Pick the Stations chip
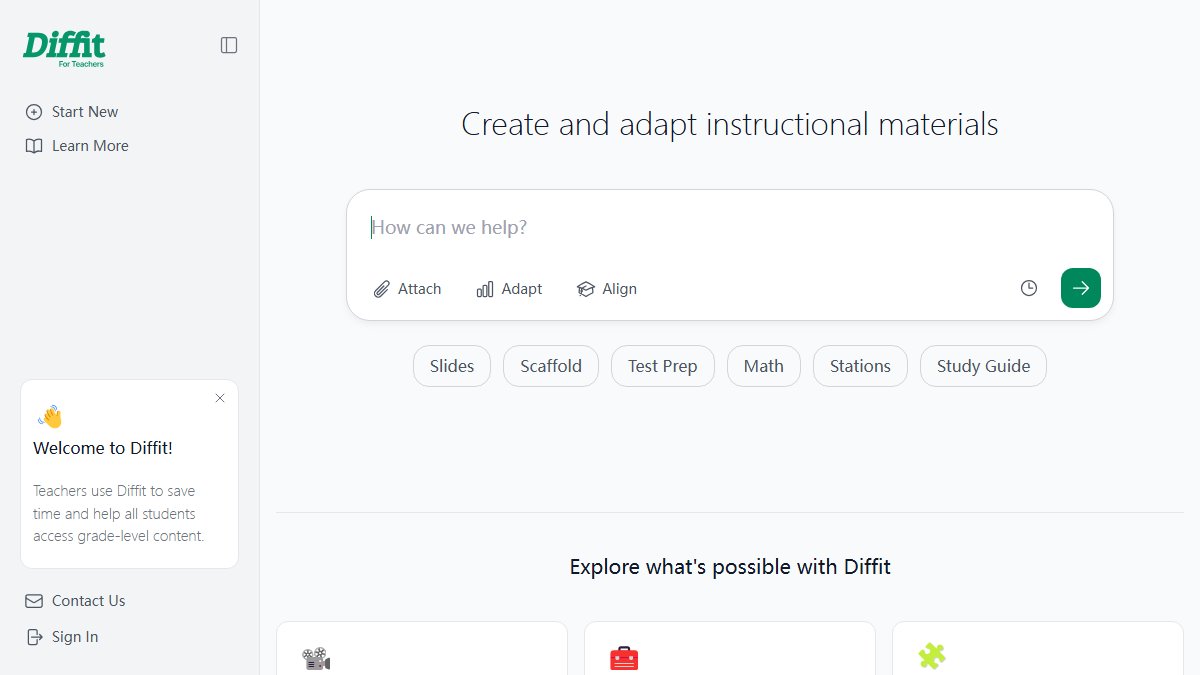This screenshot has height=675, width=1200. coord(860,366)
